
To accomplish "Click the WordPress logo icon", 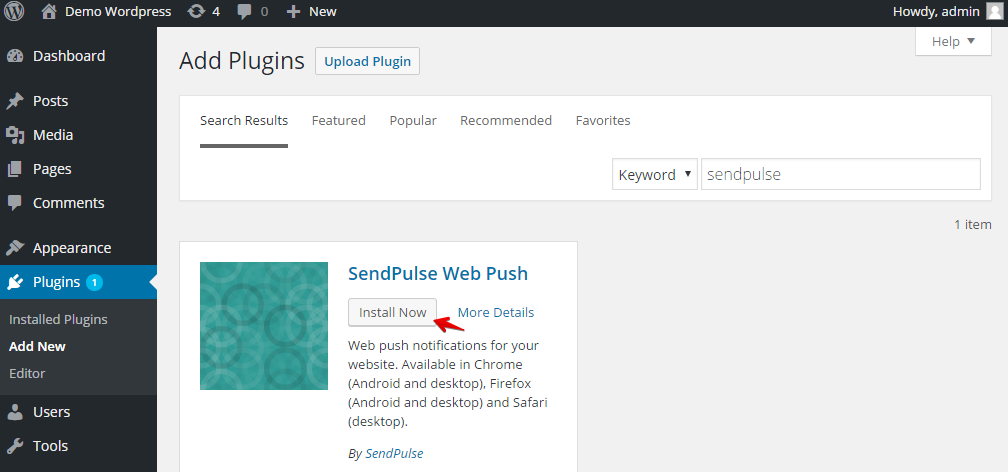I will pos(14,12).
